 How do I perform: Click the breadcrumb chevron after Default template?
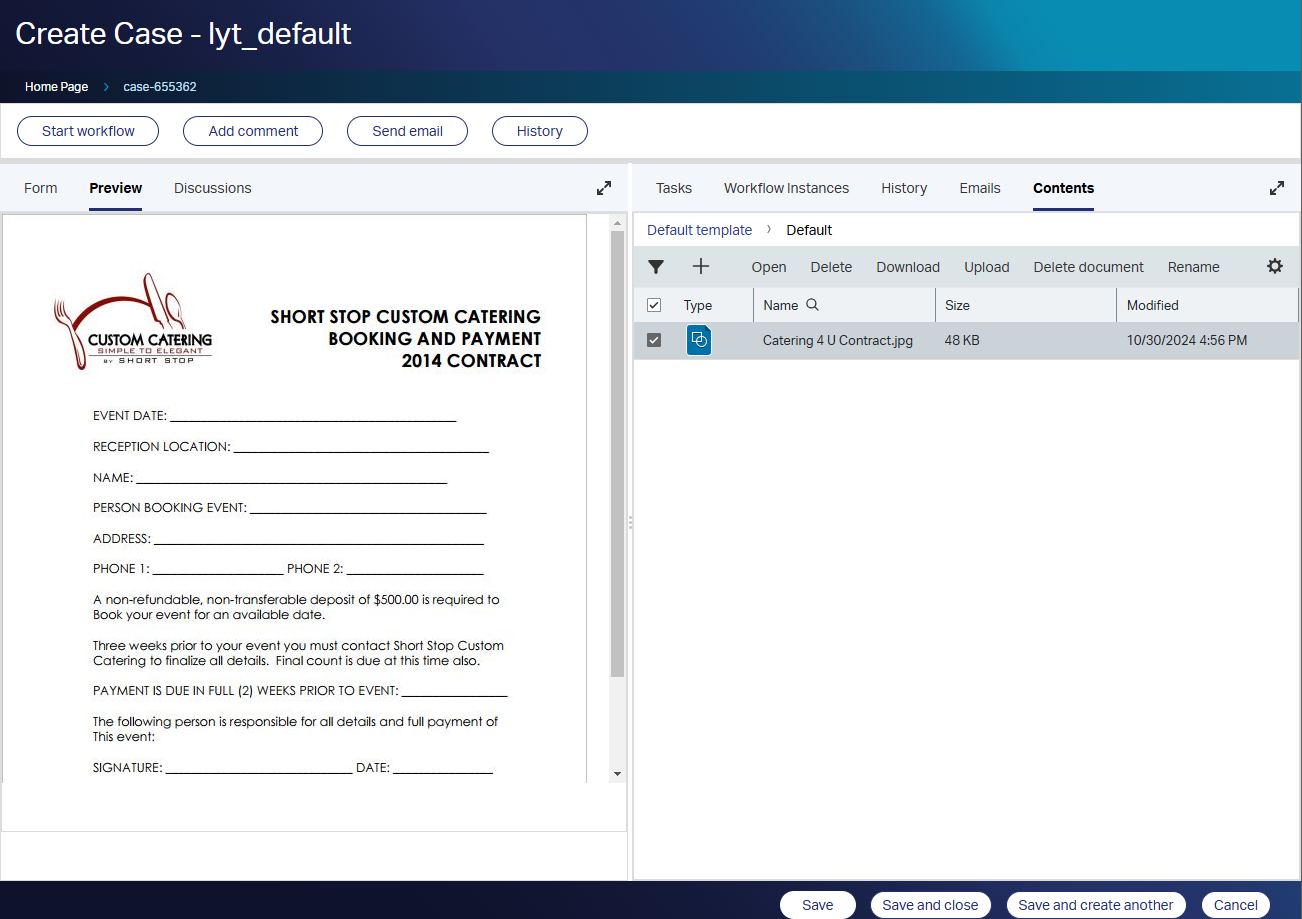point(769,230)
